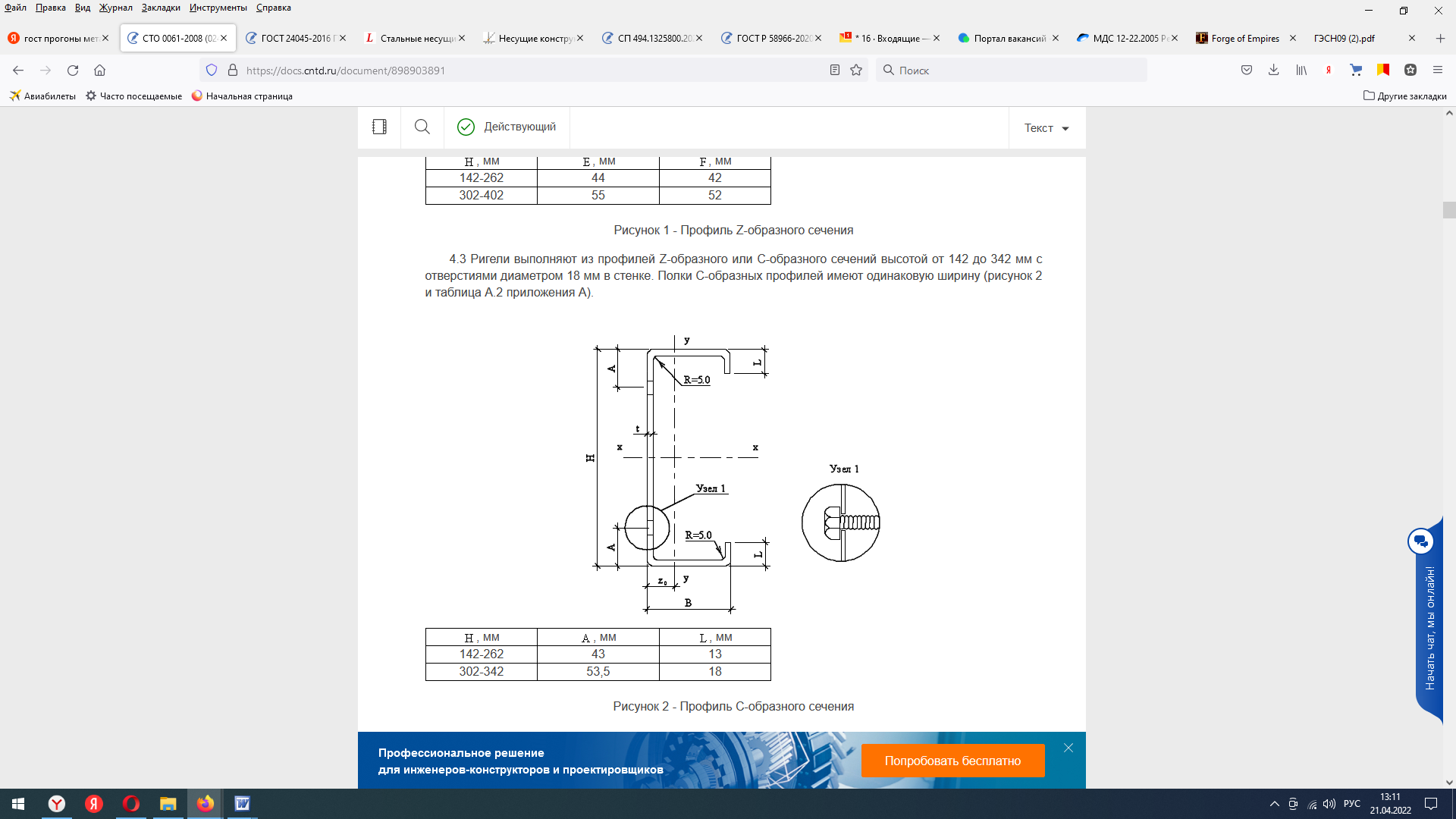Reload the current page
The height and width of the screenshot is (819, 1456).
pos(73,70)
